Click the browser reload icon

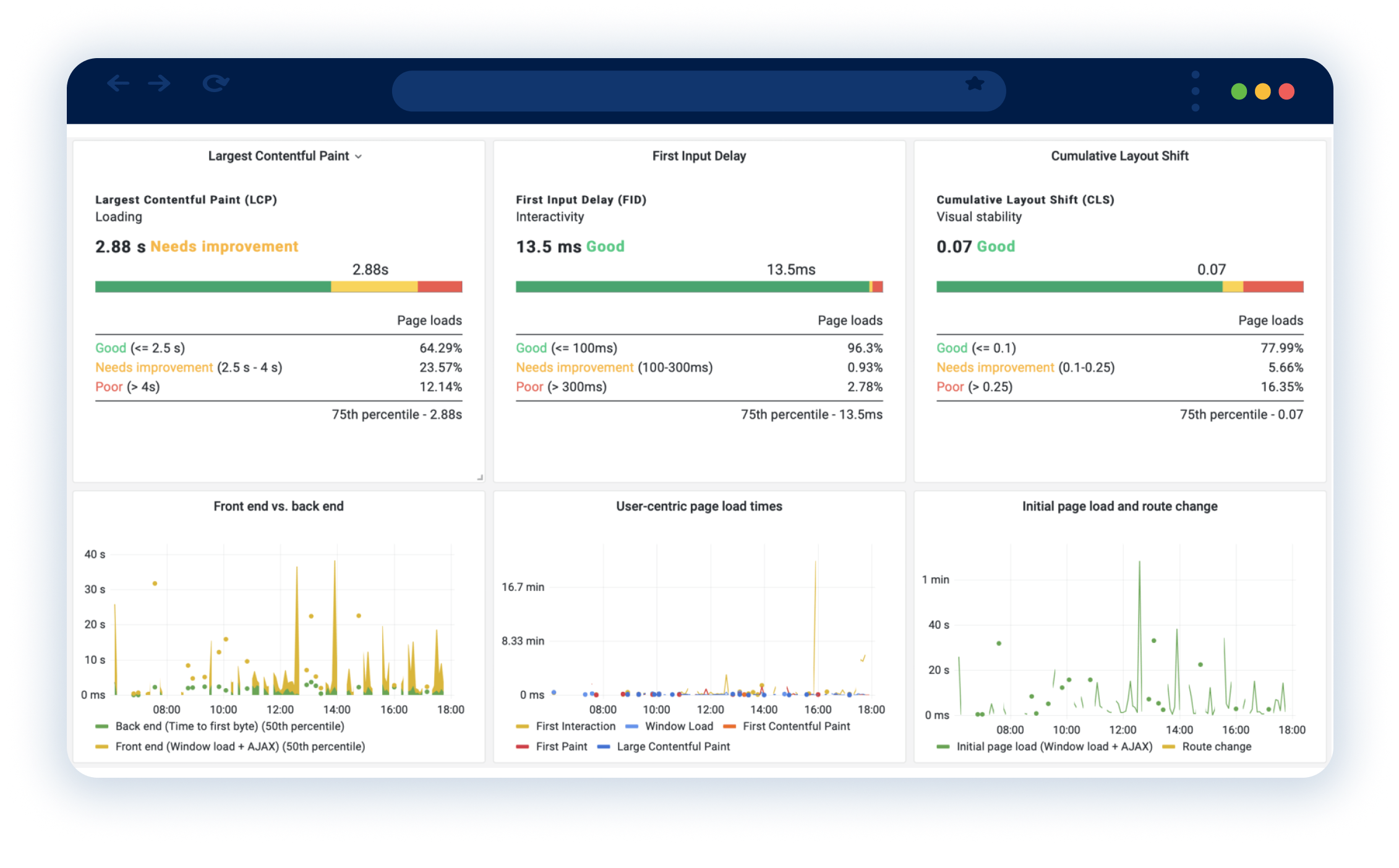pos(215,83)
